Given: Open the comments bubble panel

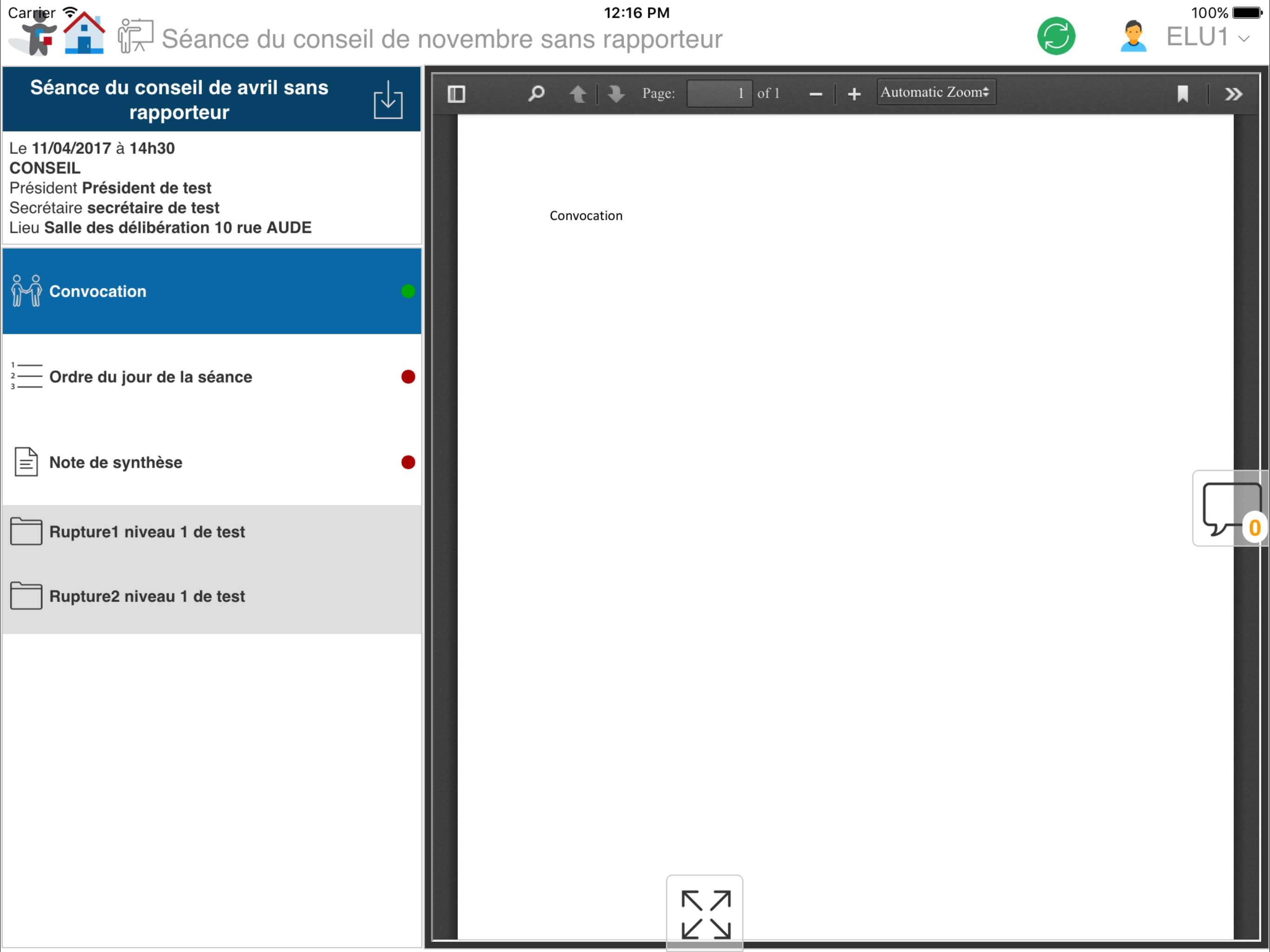Looking at the screenshot, I should pos(1230,509).
